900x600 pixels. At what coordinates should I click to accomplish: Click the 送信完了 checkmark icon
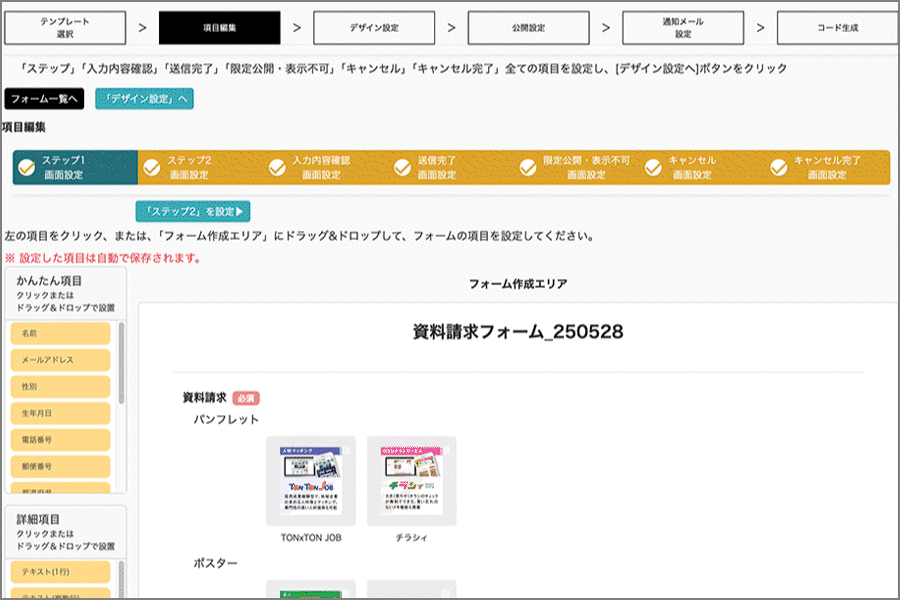tap(403, 167)
